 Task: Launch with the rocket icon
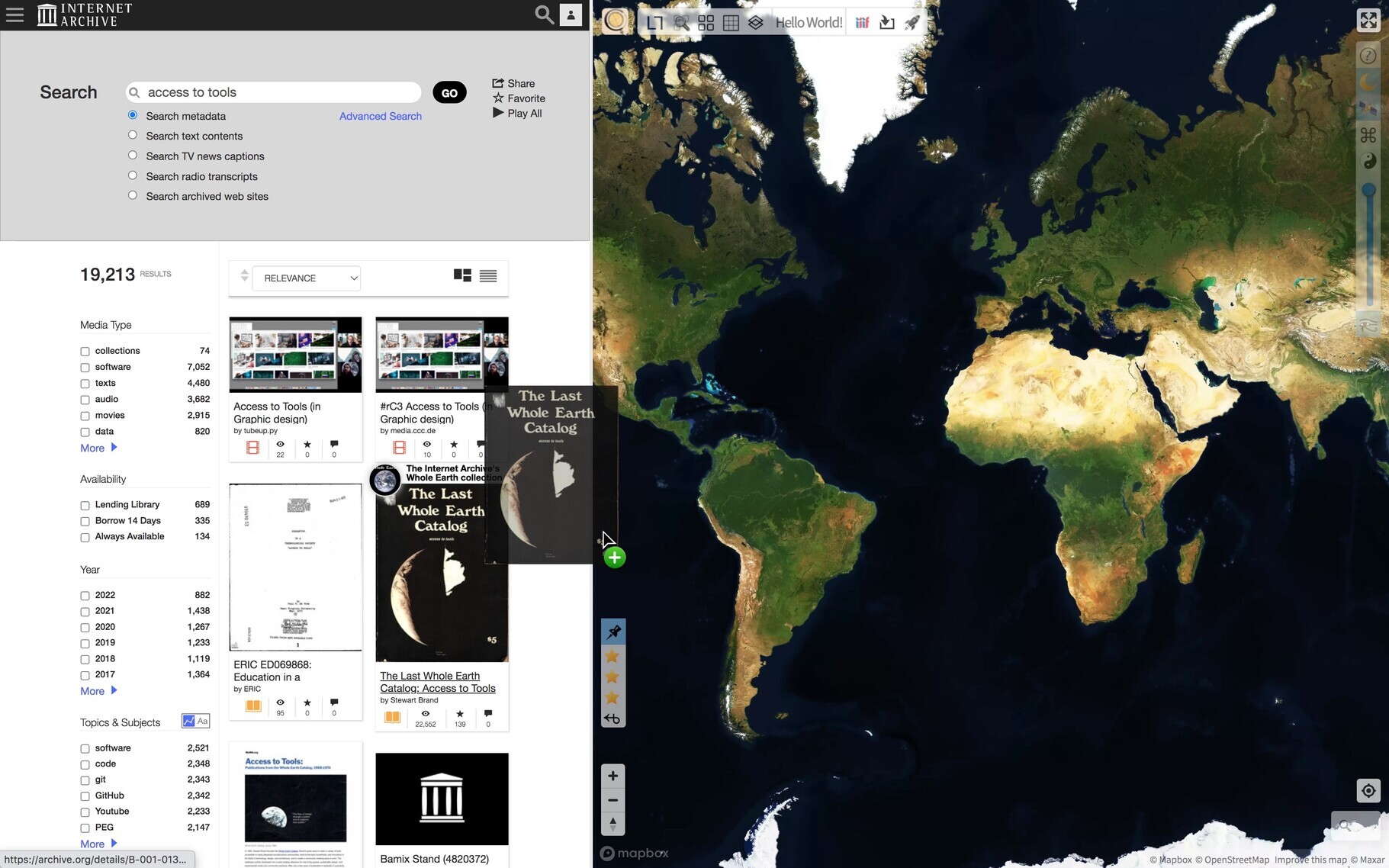912,23
